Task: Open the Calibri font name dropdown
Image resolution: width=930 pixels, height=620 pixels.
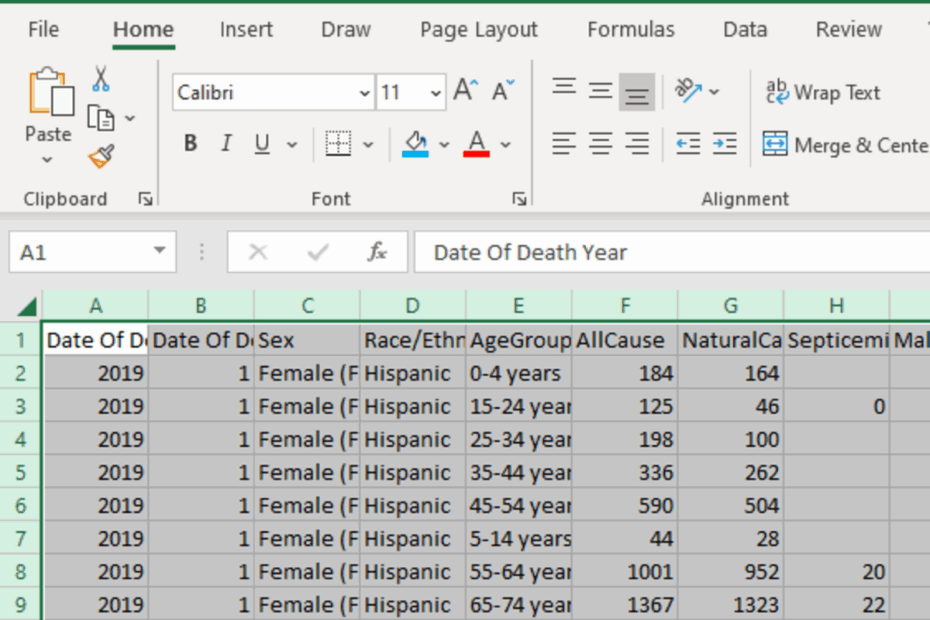Action: coord(364,93)
